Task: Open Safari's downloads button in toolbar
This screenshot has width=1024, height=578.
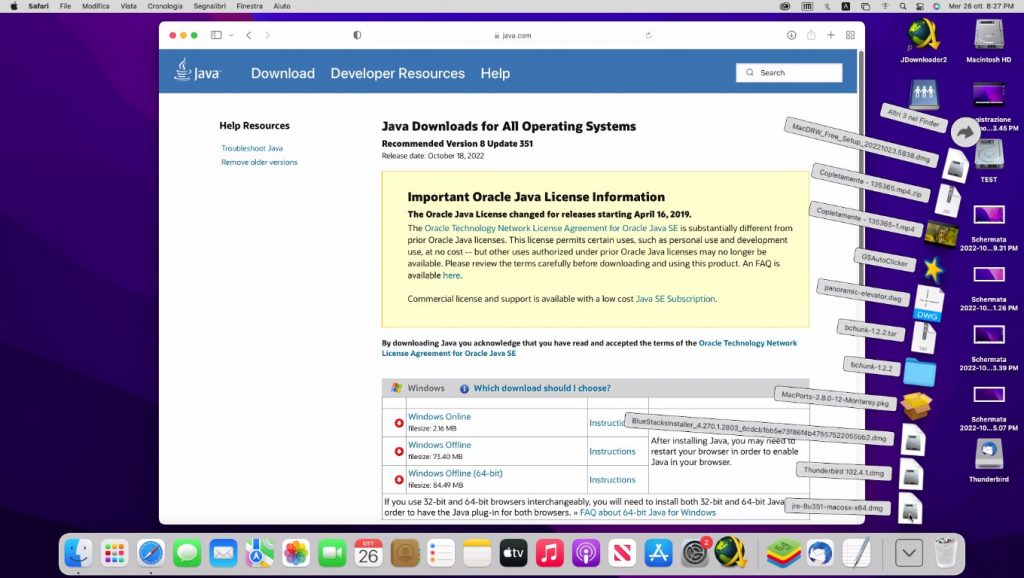Action: pos(791,35)
